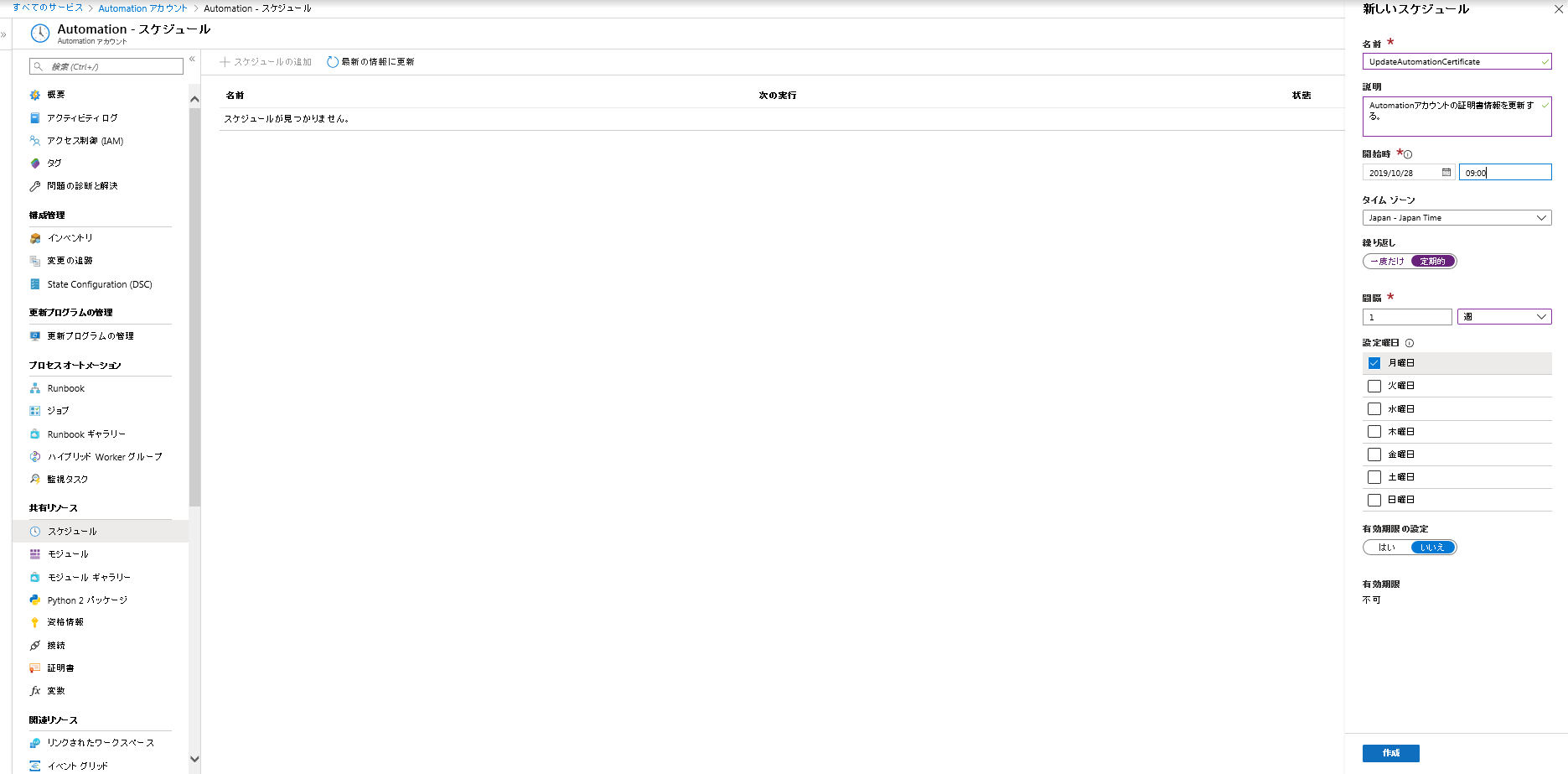The image size is (1568, 774).
Task: Click the 更新プログラムの管理 item icon
Action: (35, 336)
